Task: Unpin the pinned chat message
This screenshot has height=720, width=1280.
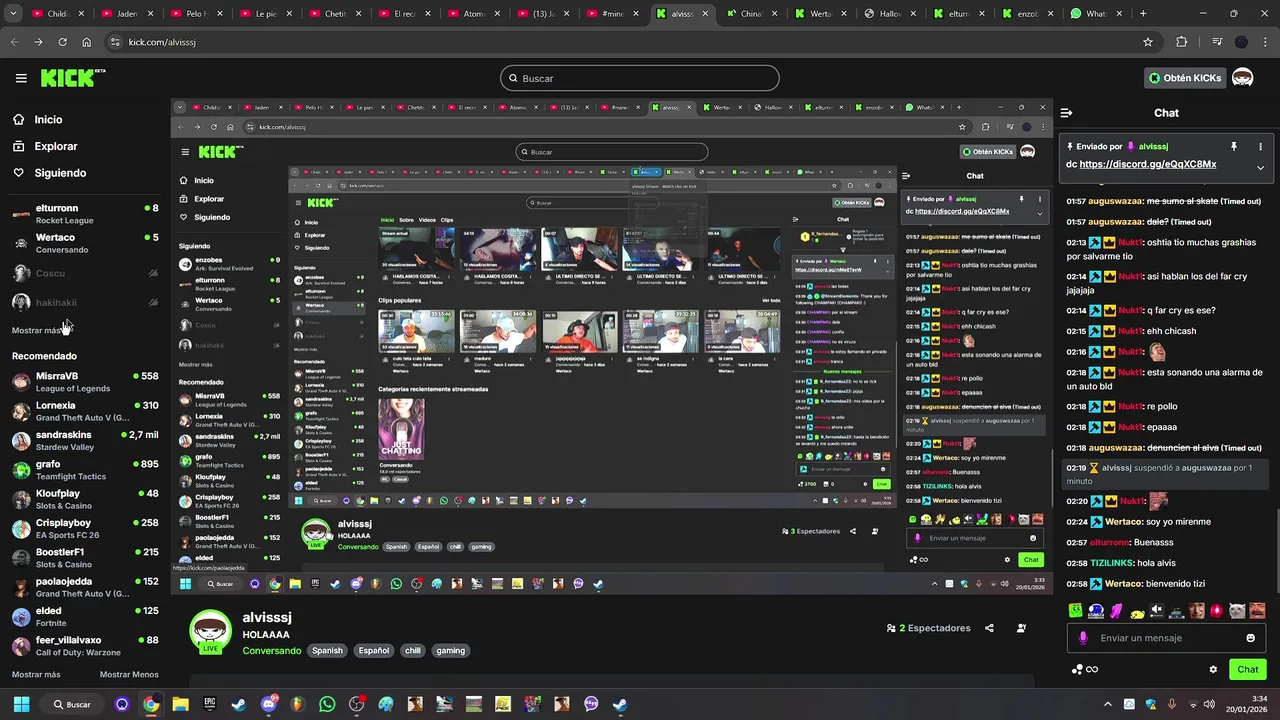Action: click(x=1233, y=146)
